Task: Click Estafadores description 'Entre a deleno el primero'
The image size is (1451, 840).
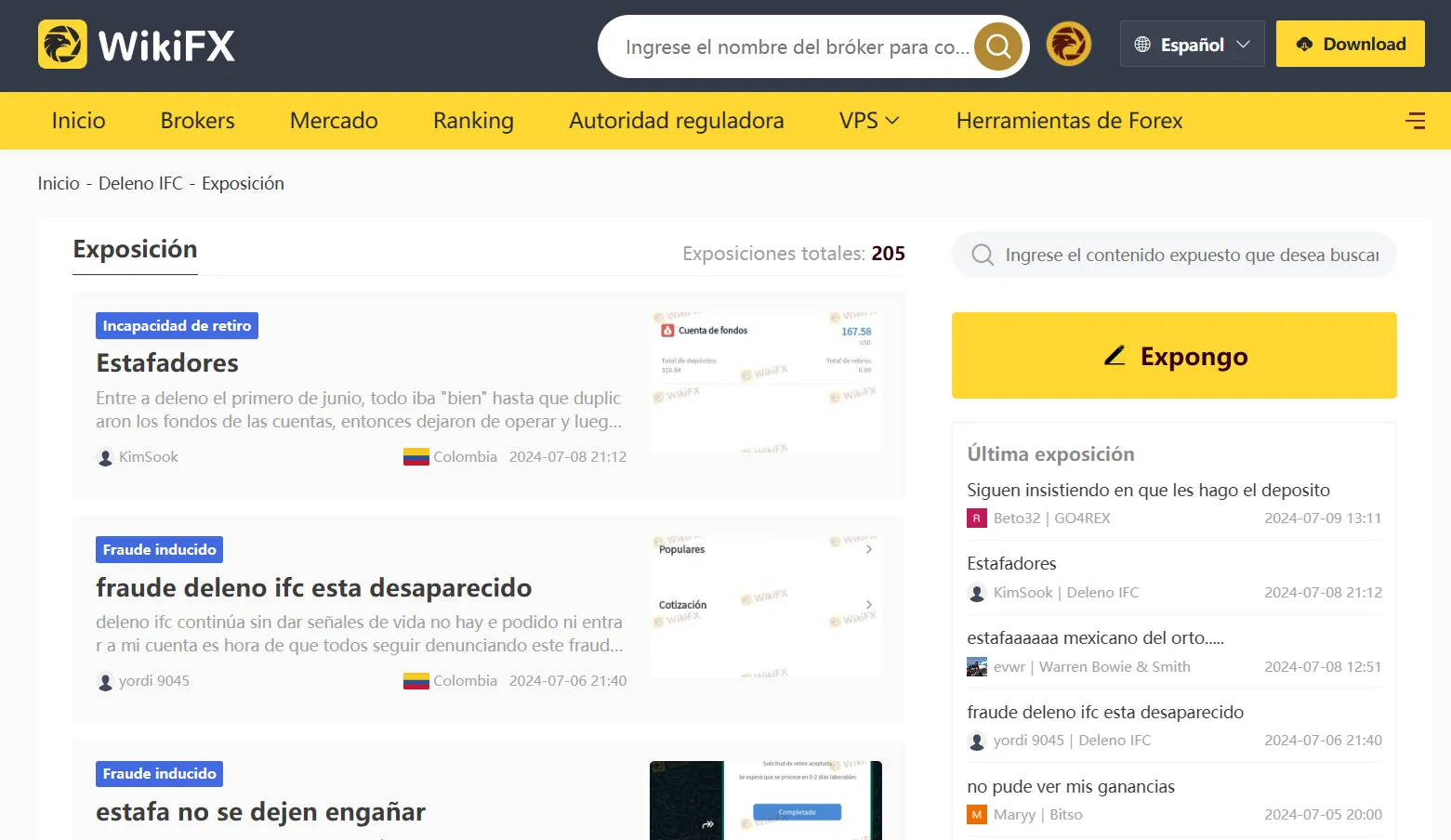Action: point(359,410)
